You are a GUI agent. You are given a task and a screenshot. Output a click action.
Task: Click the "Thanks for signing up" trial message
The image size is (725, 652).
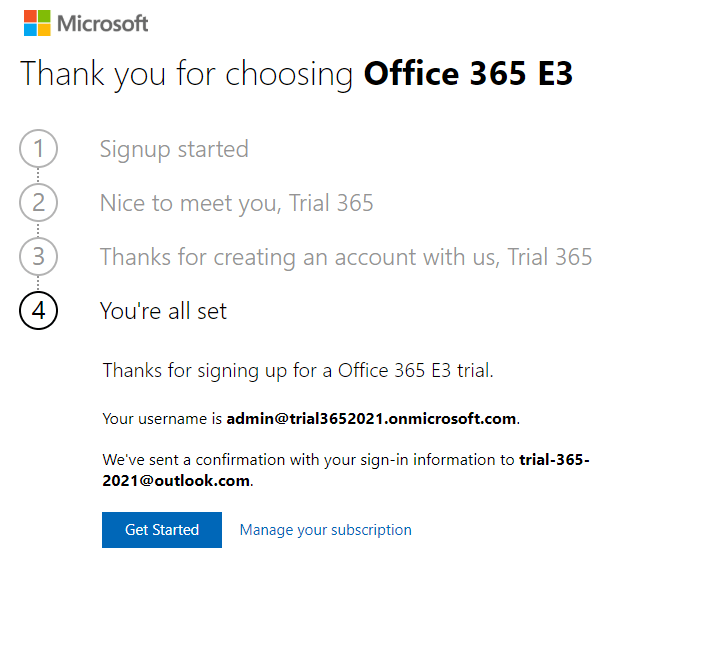298,371
